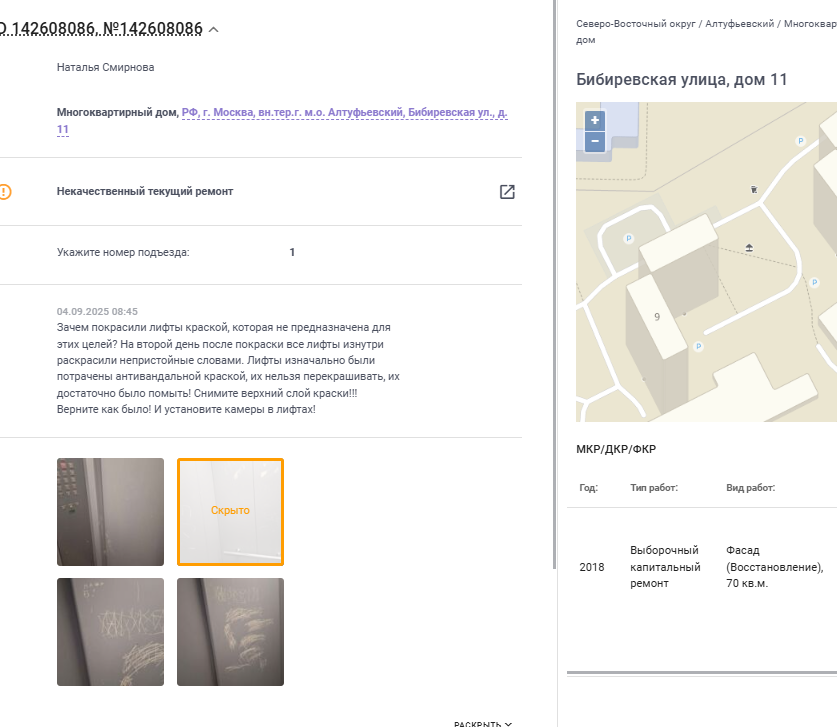Zoom in on the map

click(595, 121)
